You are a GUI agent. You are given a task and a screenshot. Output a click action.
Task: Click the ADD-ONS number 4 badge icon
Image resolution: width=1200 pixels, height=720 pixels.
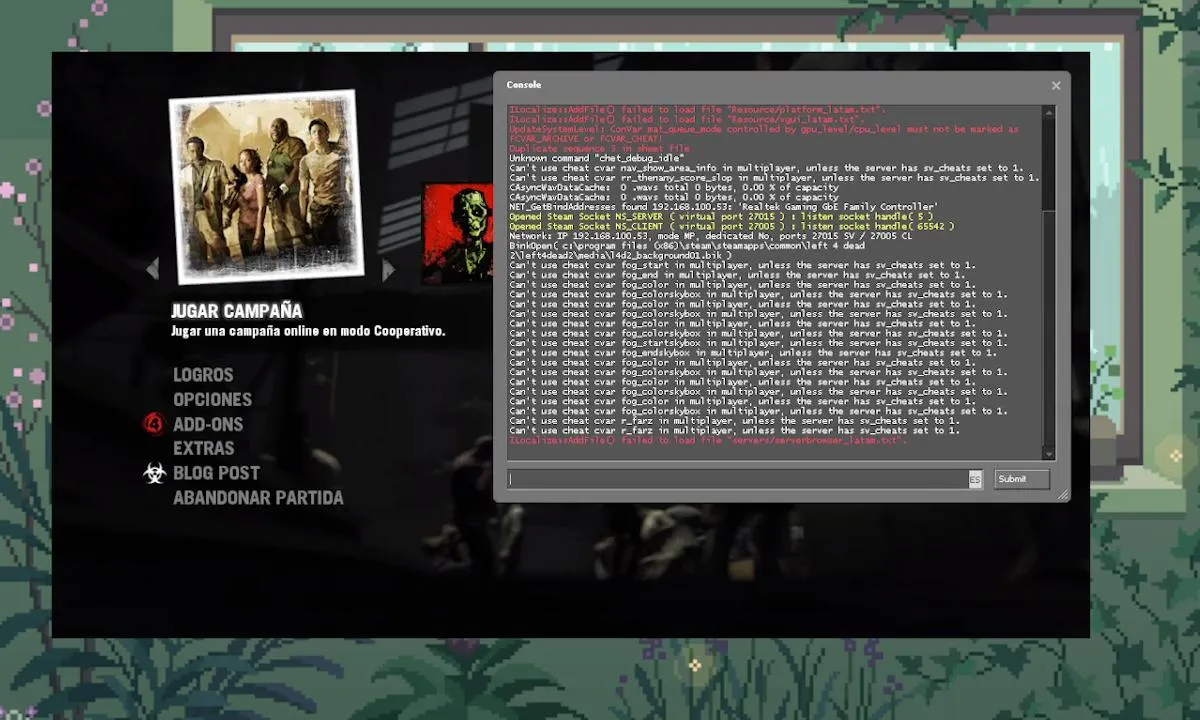point(154,424)
